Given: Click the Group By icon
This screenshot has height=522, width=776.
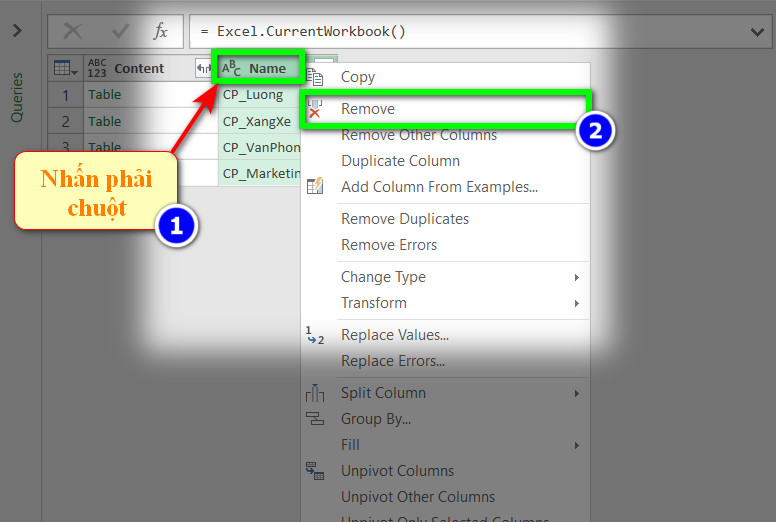Looking at the screenshot, I should pyautogui.click(x=315, y=419).
